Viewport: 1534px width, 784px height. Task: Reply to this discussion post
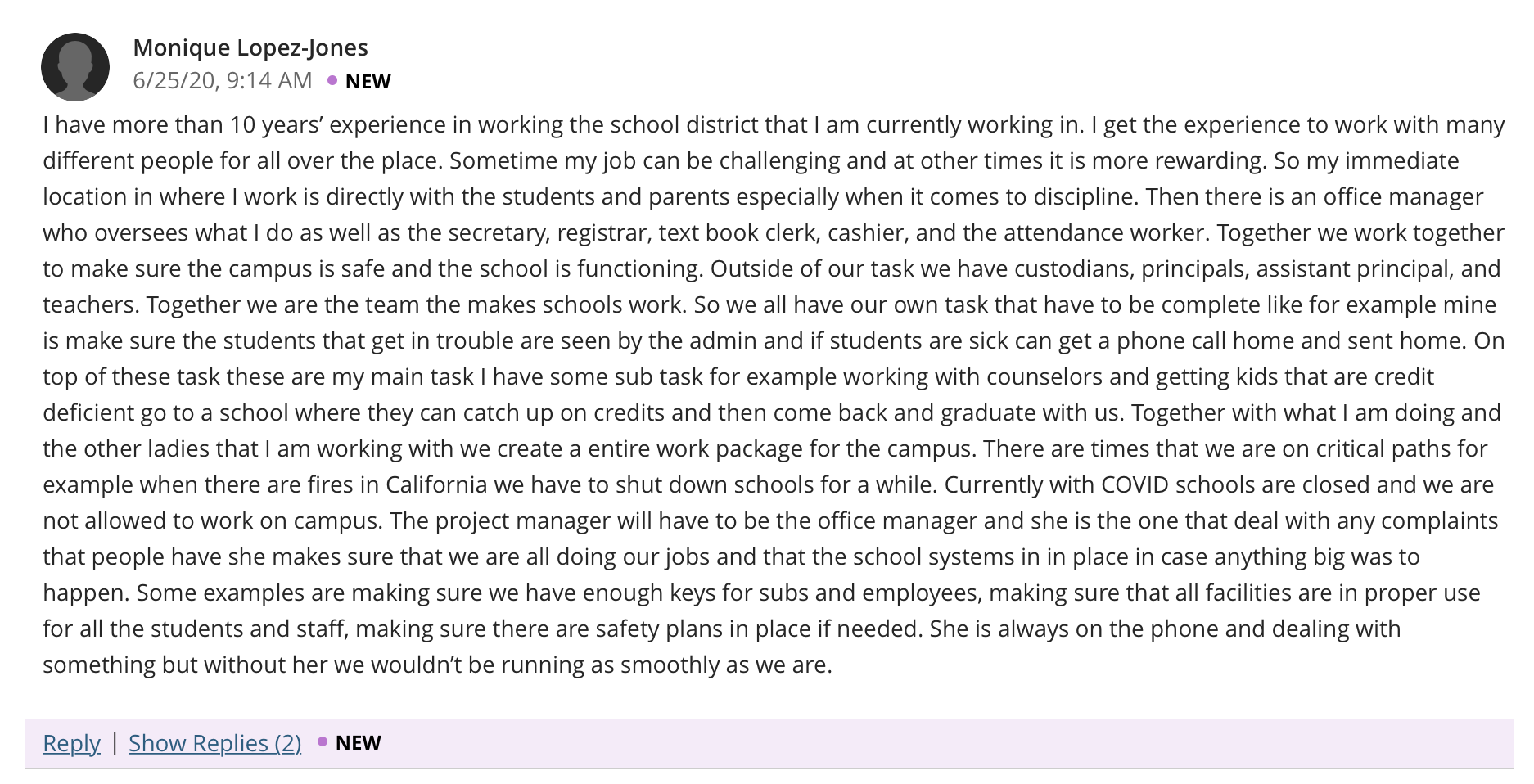71,743
